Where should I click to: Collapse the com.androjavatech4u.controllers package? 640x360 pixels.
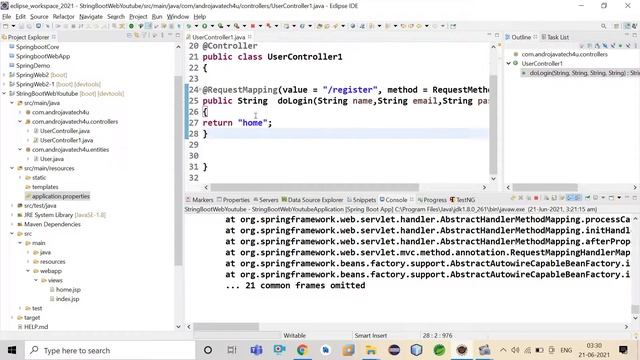(x=20, y=122)
